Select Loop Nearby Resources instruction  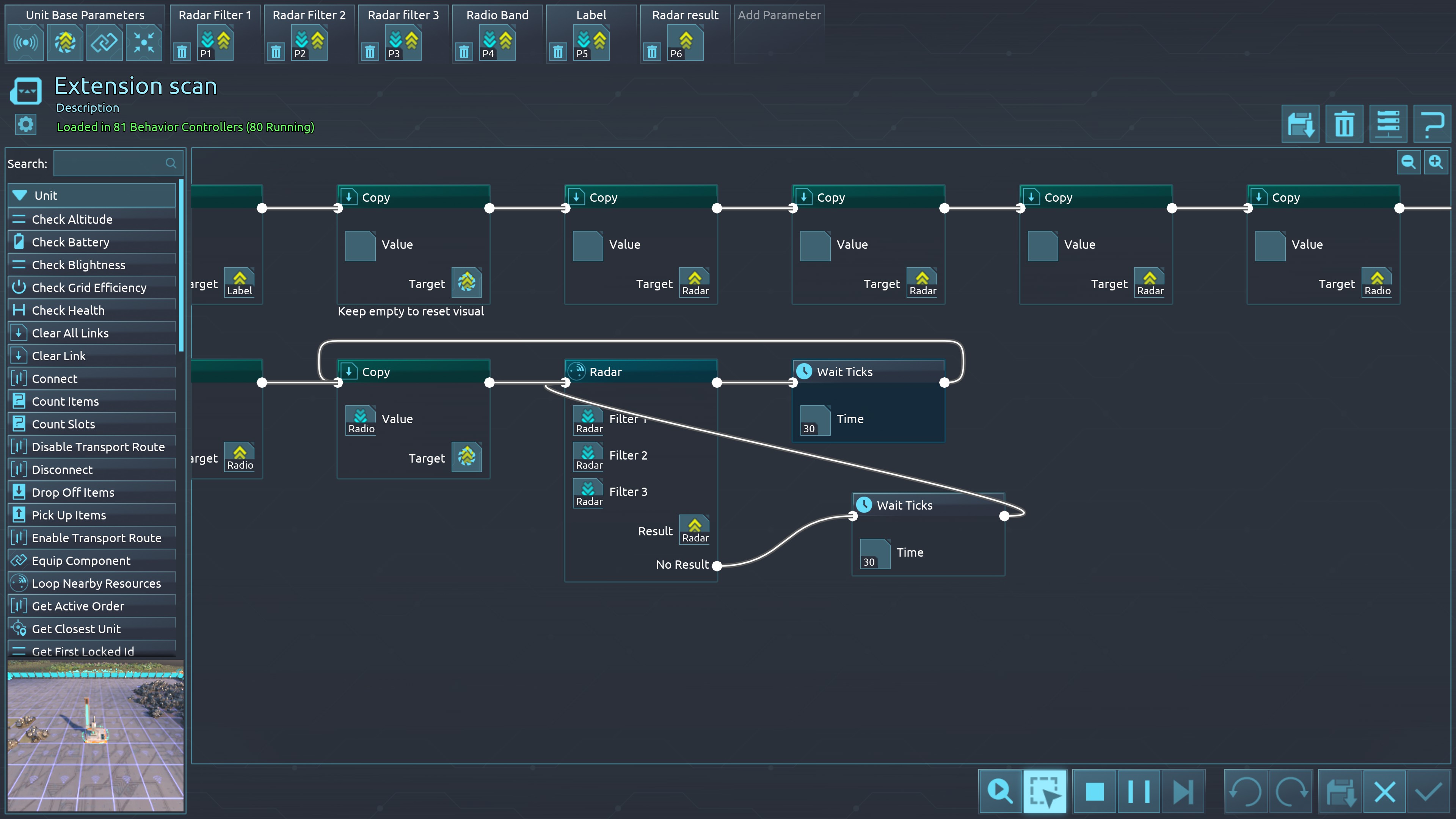point(96,583)
